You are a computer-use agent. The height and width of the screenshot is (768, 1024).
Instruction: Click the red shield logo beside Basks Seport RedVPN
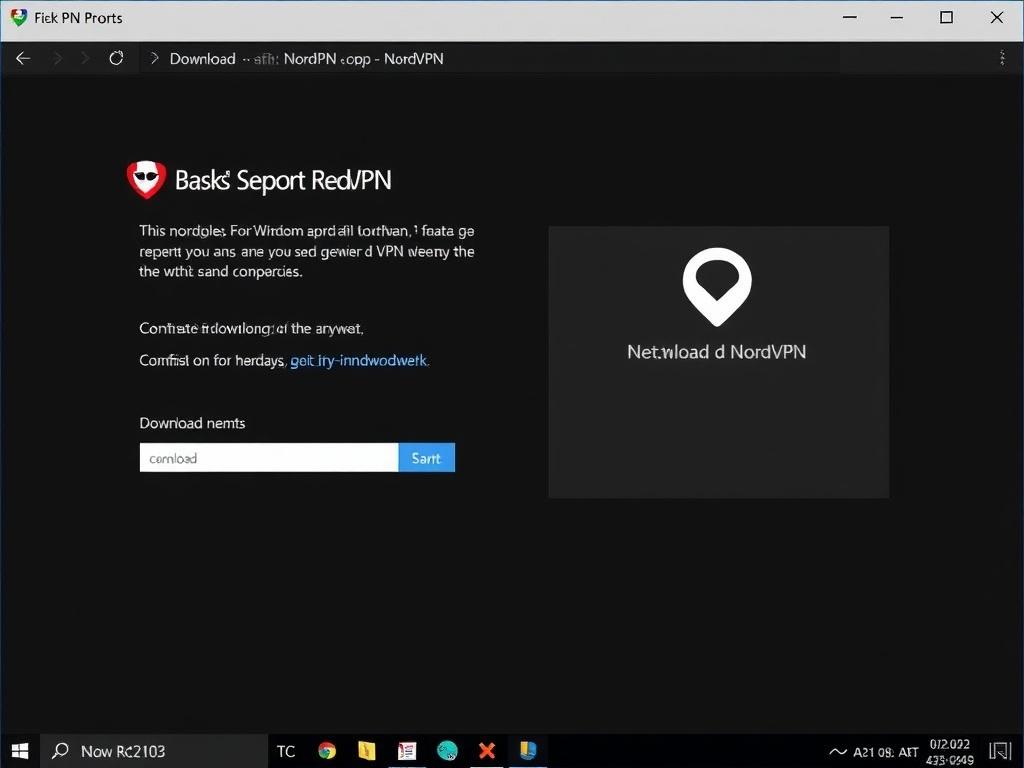pos(146,180)
